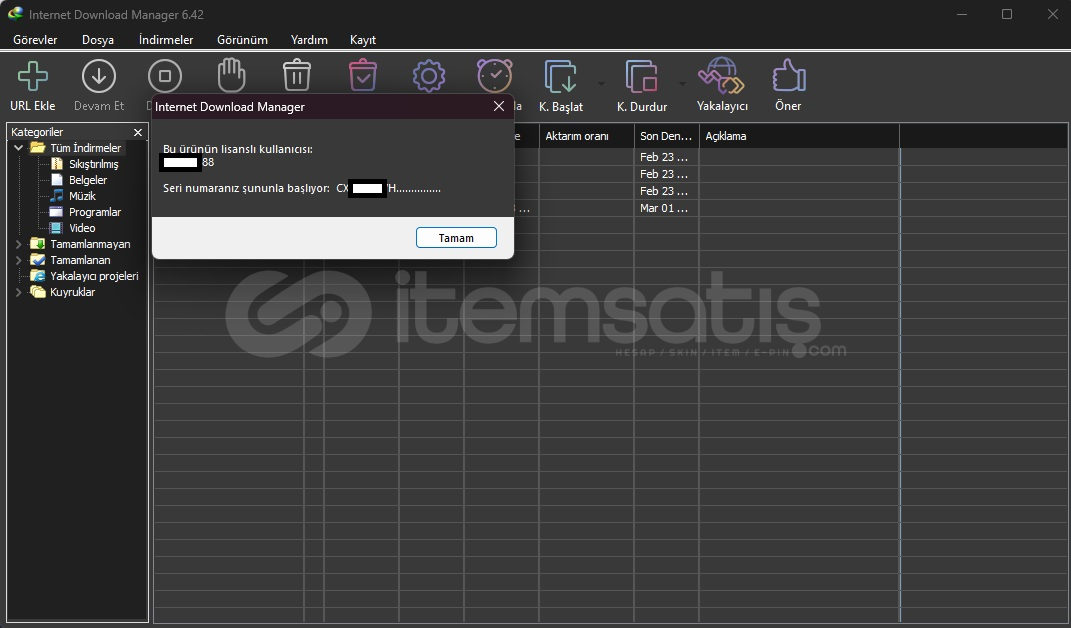Click the Devam Et download icon

pyautogui.click(x=99, y=76)
